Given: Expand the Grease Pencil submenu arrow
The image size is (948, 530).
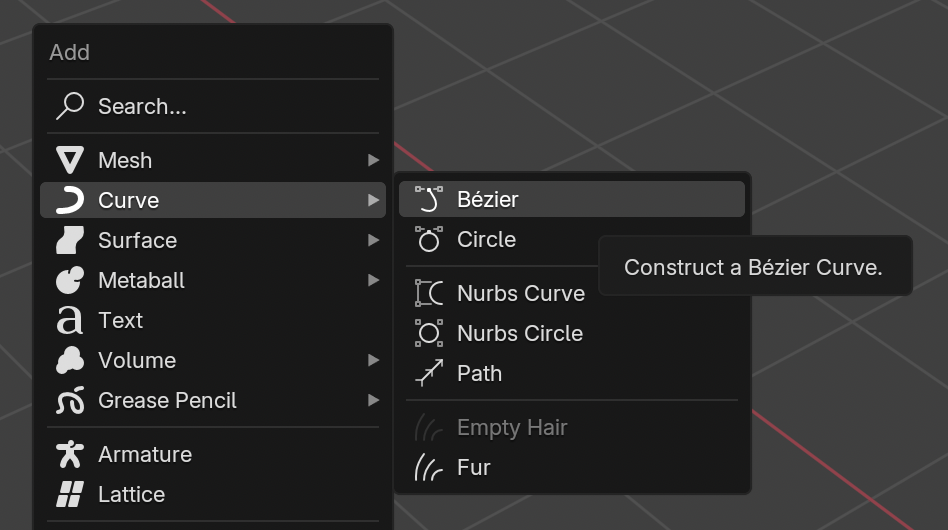Looking at the screenshot, I should [374, 400].
